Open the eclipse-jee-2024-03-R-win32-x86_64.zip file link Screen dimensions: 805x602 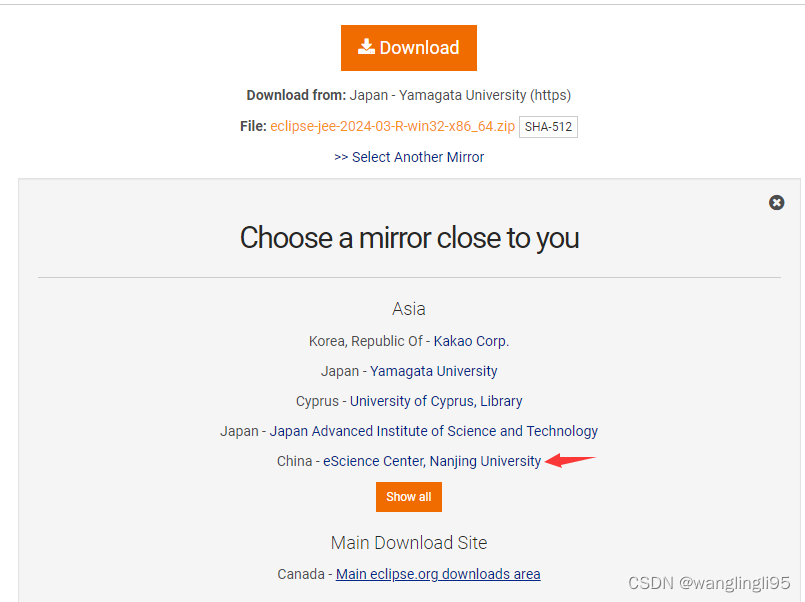392,126
